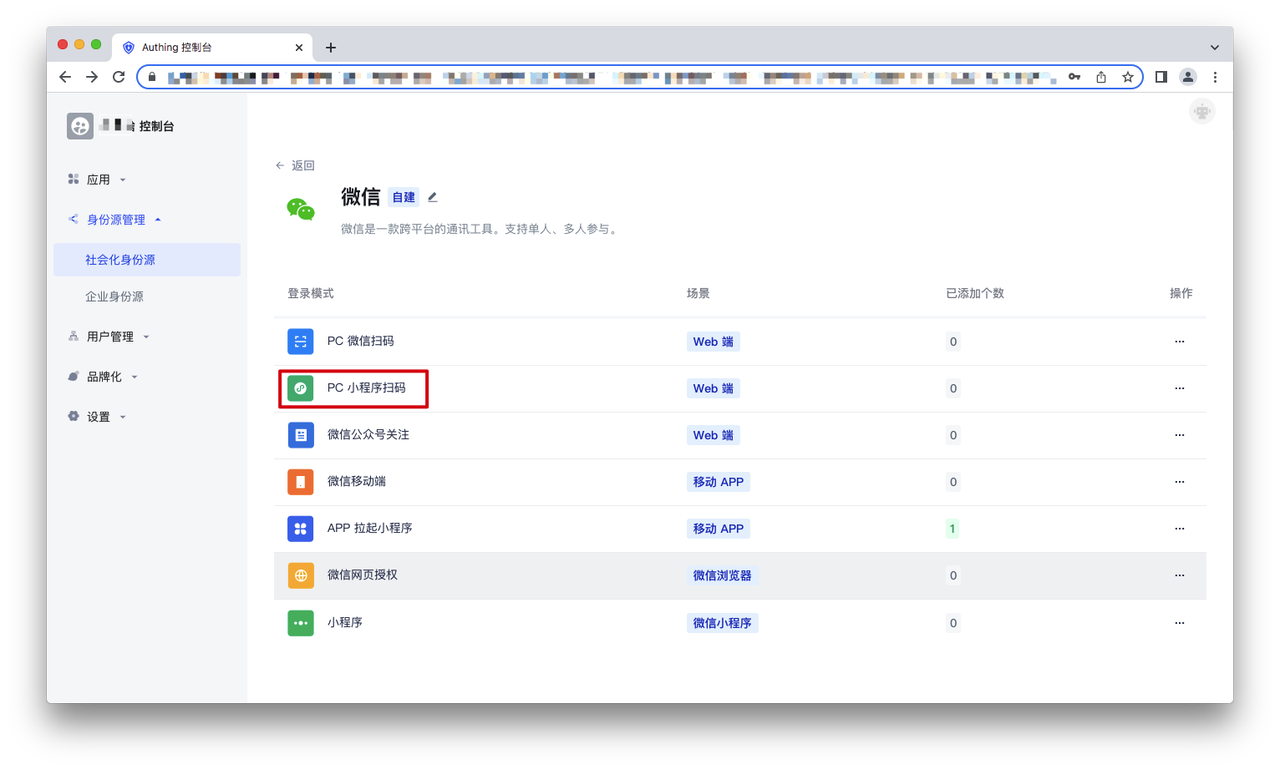Click the PC 微信扫码 scan icon
1280x770 pixels.
pos(300,341)
